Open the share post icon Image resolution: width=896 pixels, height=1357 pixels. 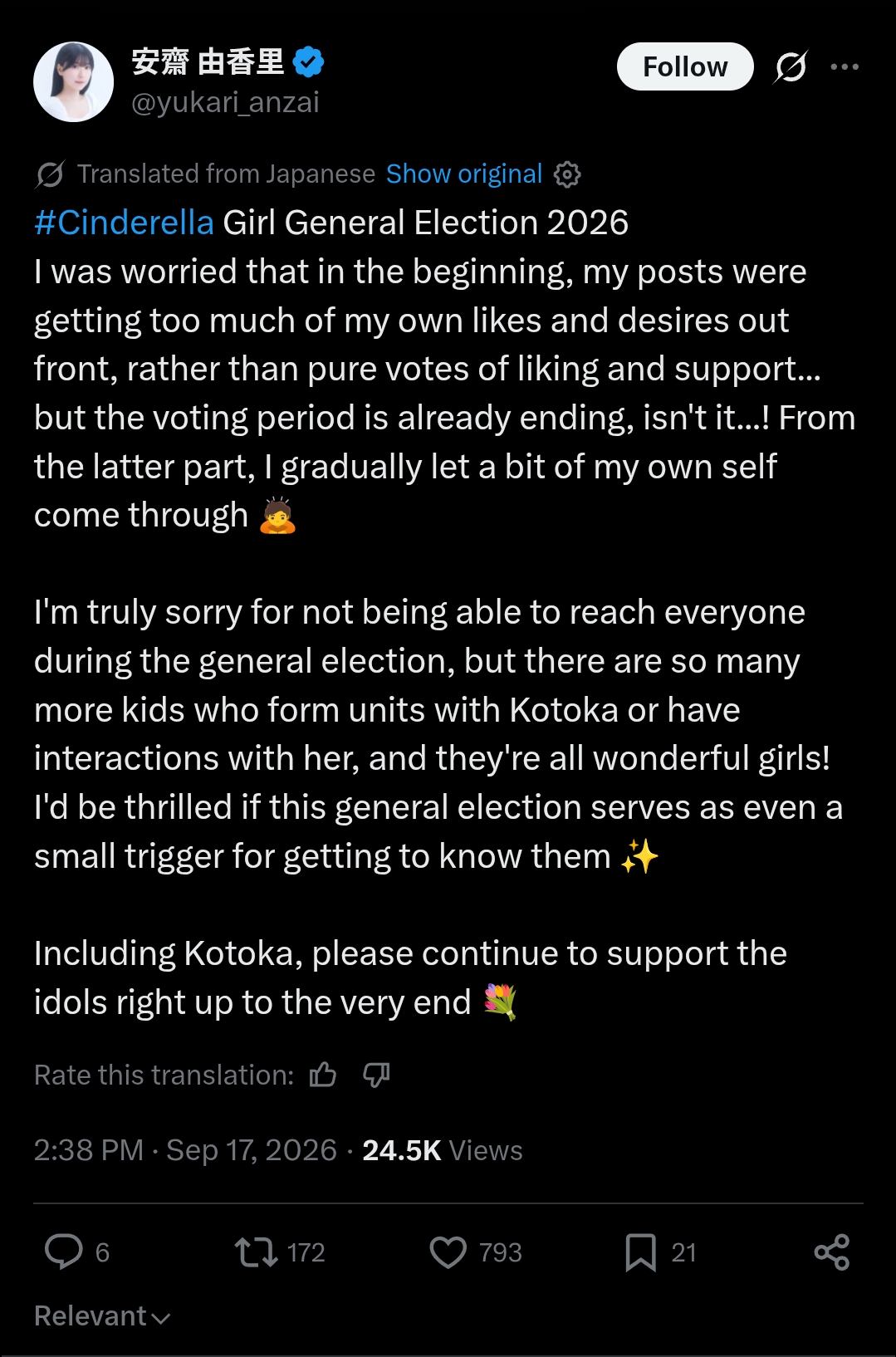coord(832,1252)
